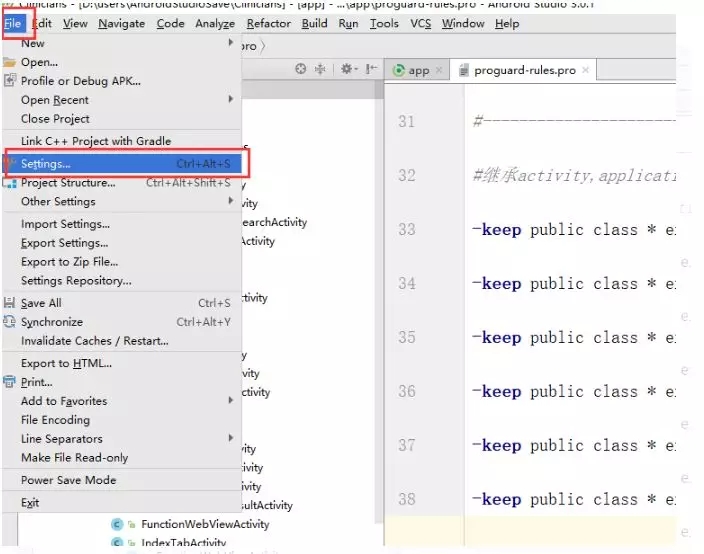
Task: Click the Print printer icon in menu
Action: pos(11,382)
